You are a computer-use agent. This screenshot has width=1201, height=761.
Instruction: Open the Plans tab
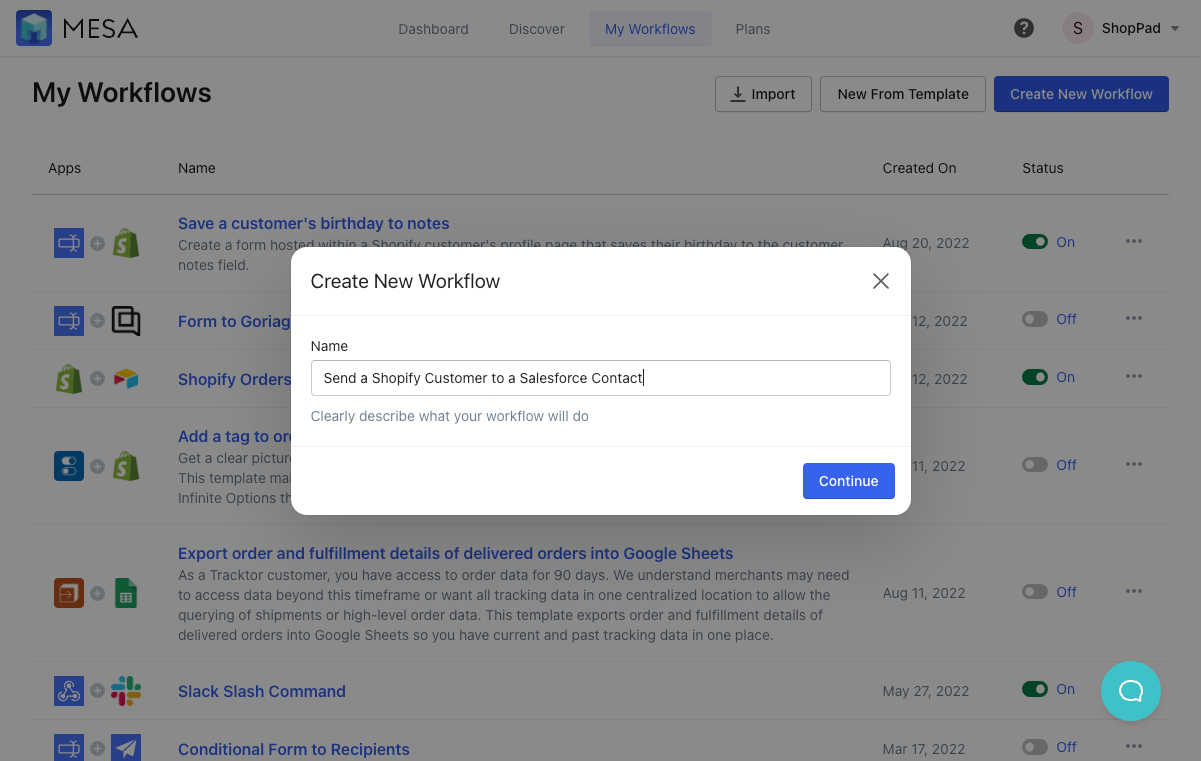point(753,29)
